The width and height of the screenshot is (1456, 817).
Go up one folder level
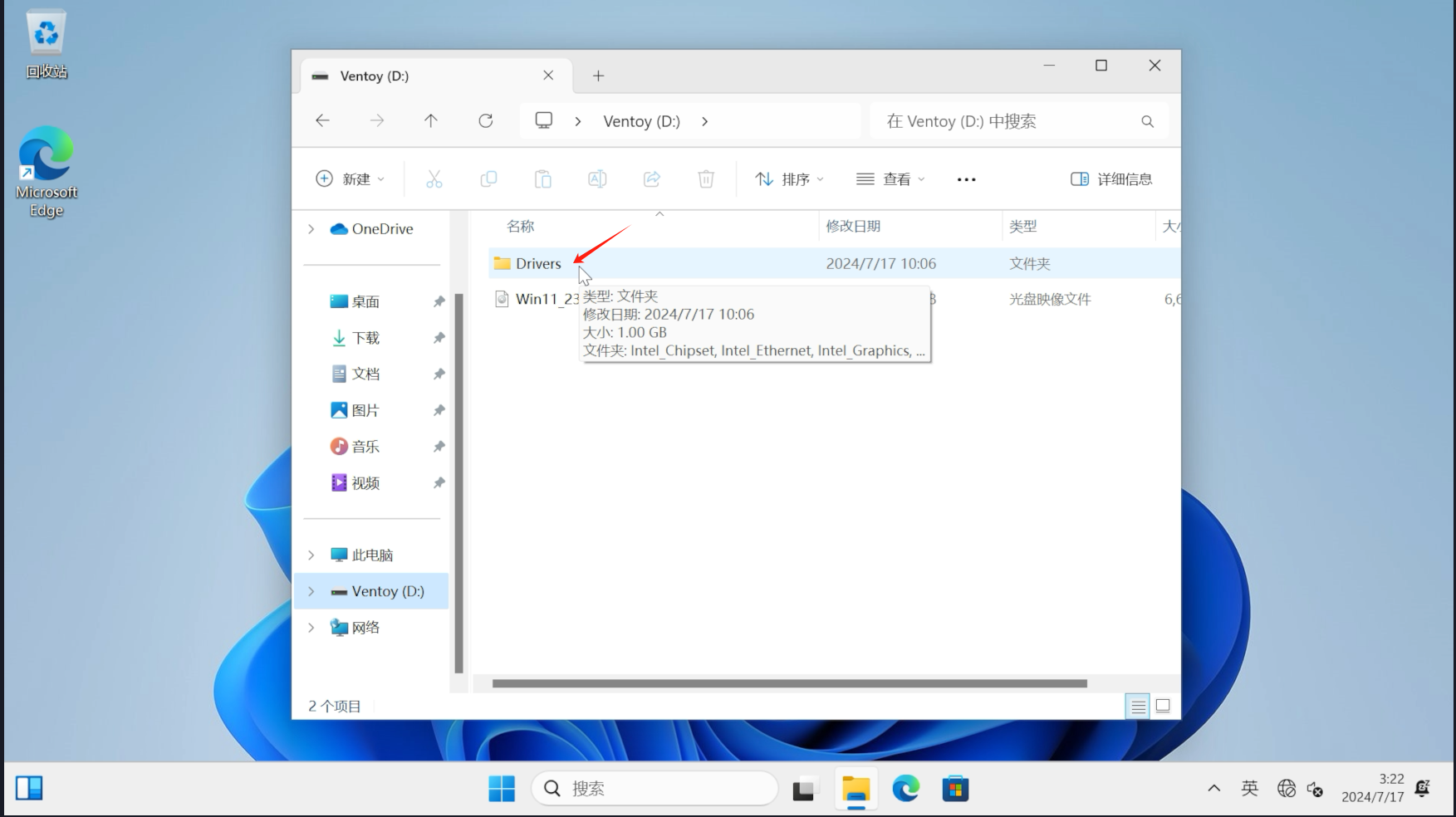(431, 120)
